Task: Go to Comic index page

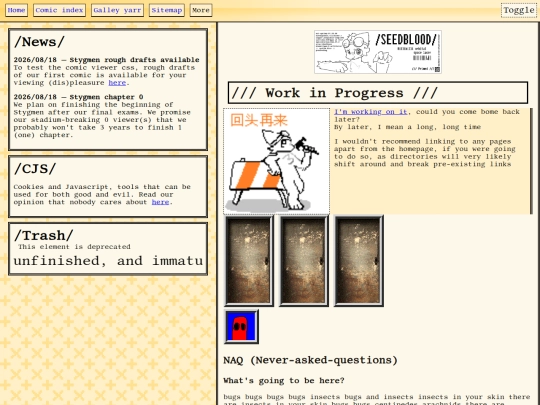Action: [59, 10]
